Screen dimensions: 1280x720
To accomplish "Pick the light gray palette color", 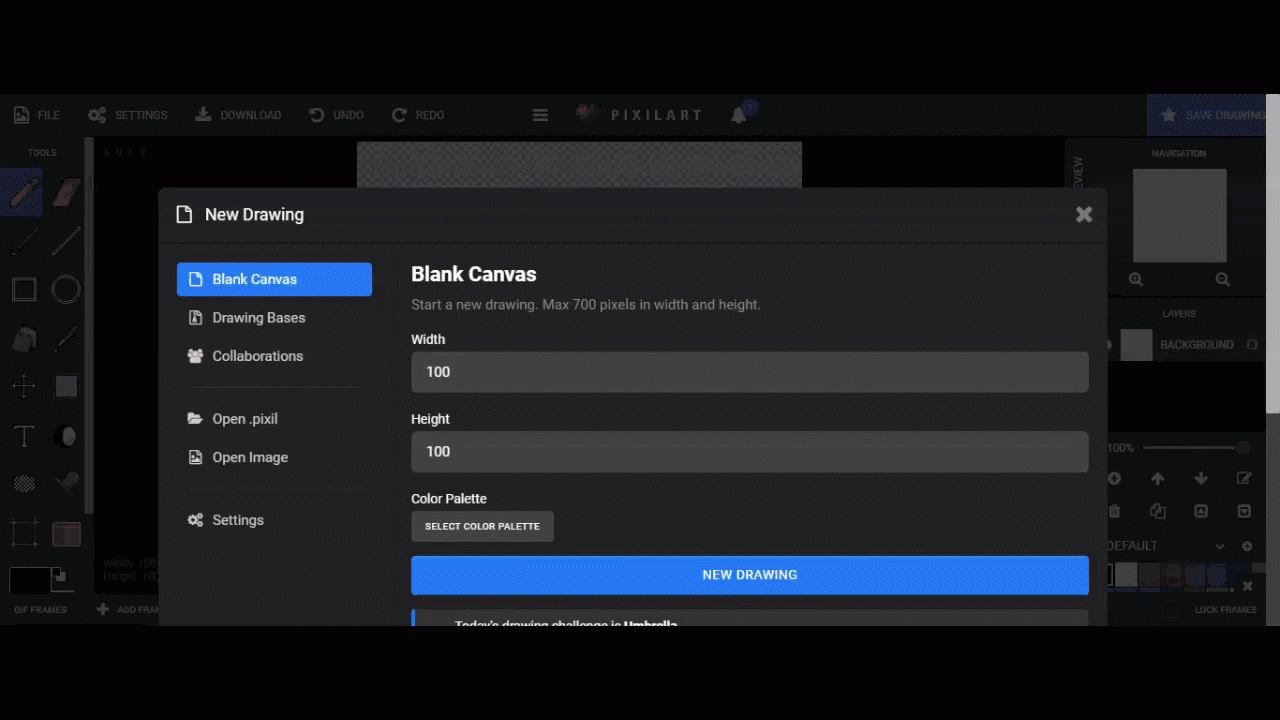I will click(x=1127, y=575).
